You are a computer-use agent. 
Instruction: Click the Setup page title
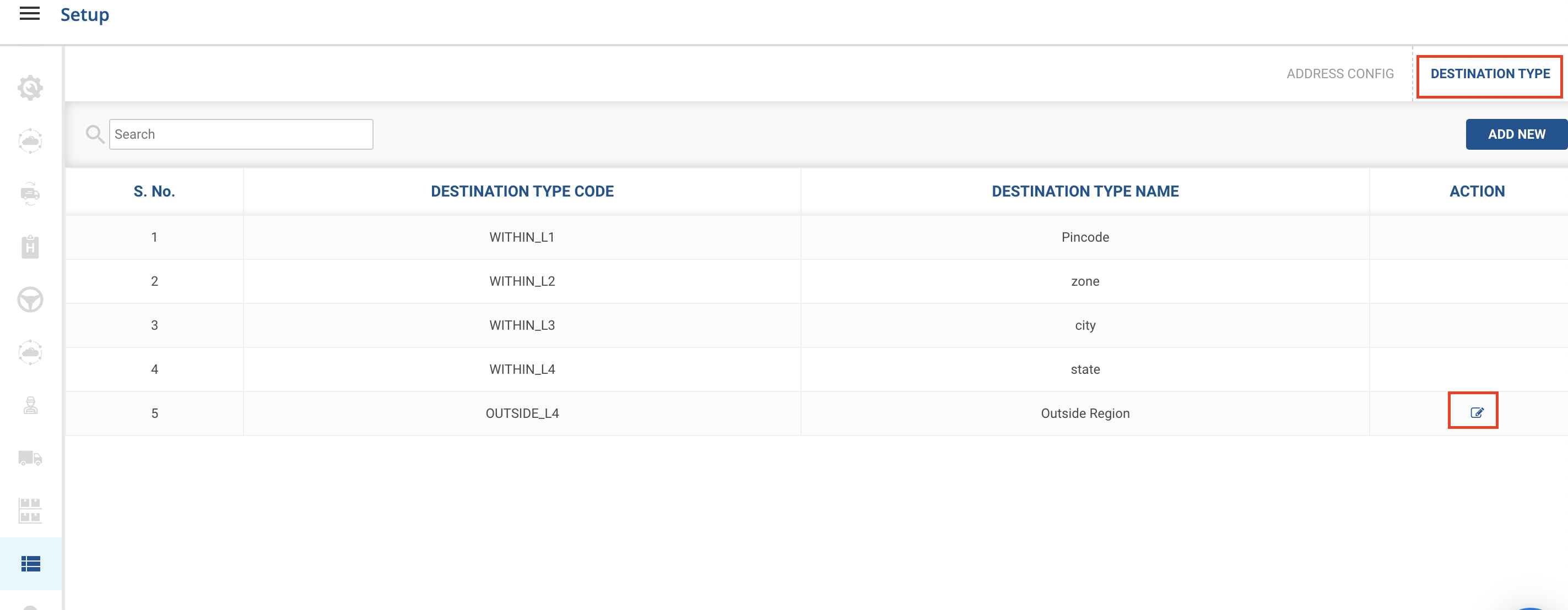coord(85,15)
